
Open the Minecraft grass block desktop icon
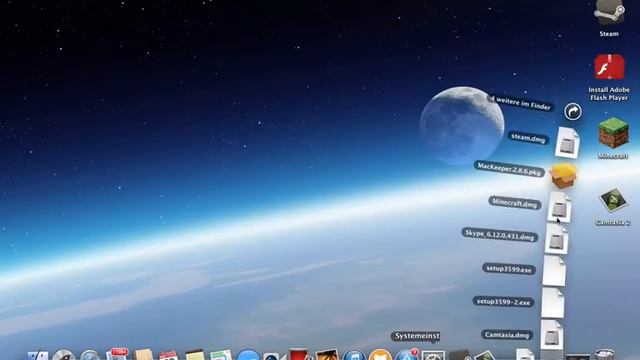[x=613, y=133]
